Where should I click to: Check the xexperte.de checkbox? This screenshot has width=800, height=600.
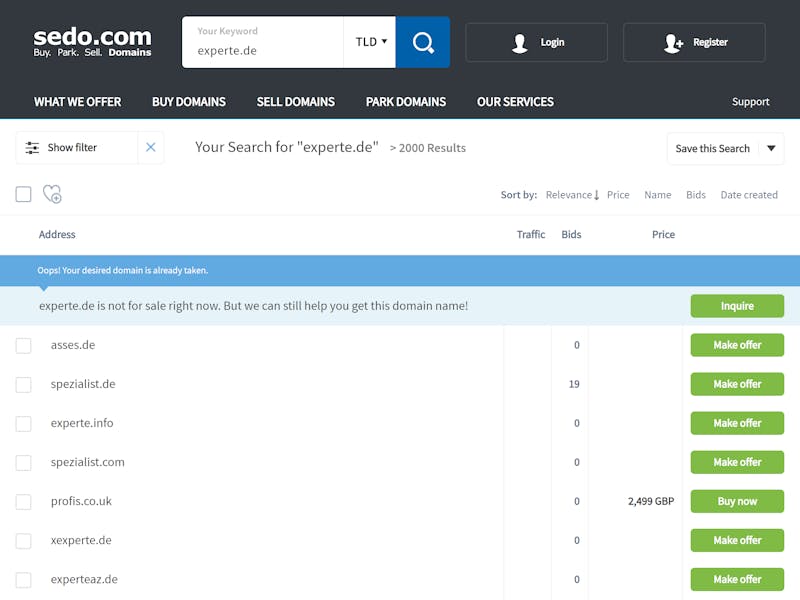23,541
